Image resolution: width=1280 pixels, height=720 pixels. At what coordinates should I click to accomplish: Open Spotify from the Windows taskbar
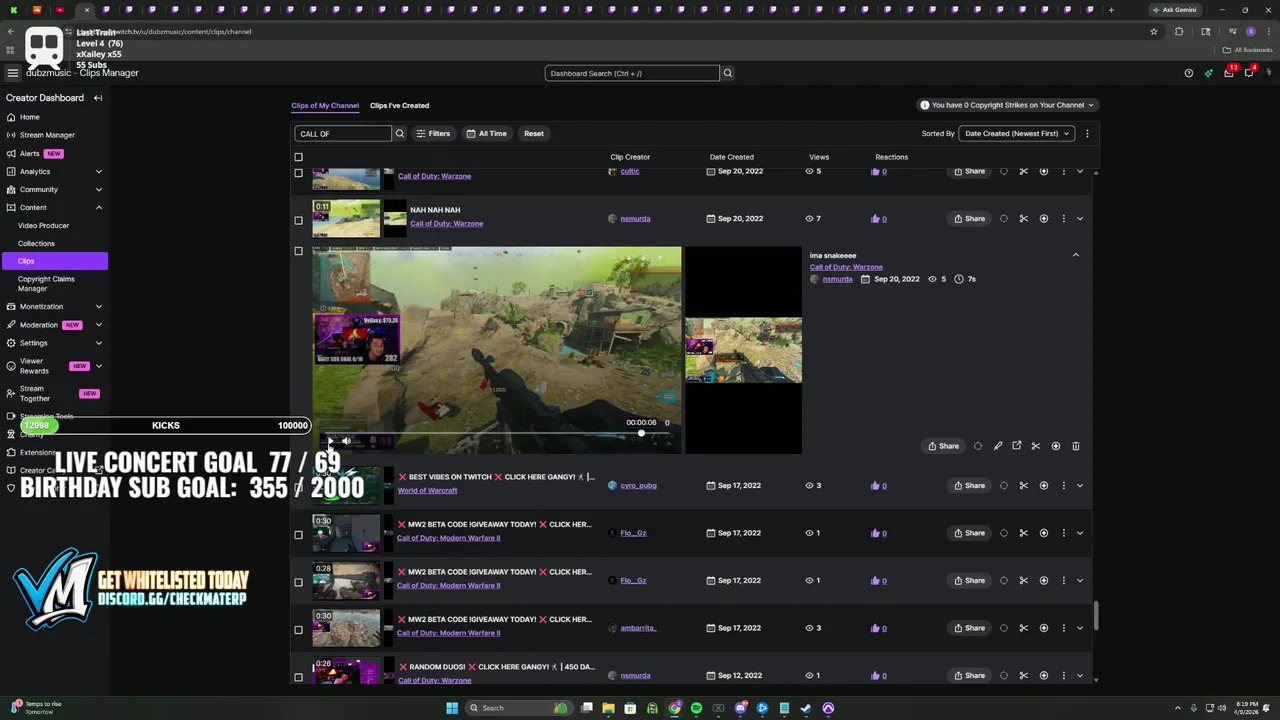point(697,708)
